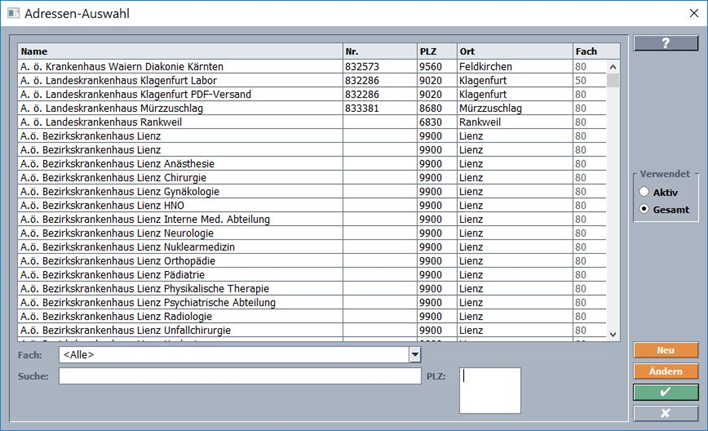Select Bezirkskrankenhaus Lienz Chirurgie row
This screenshot has width=708, height=431.
coord(312,177)
